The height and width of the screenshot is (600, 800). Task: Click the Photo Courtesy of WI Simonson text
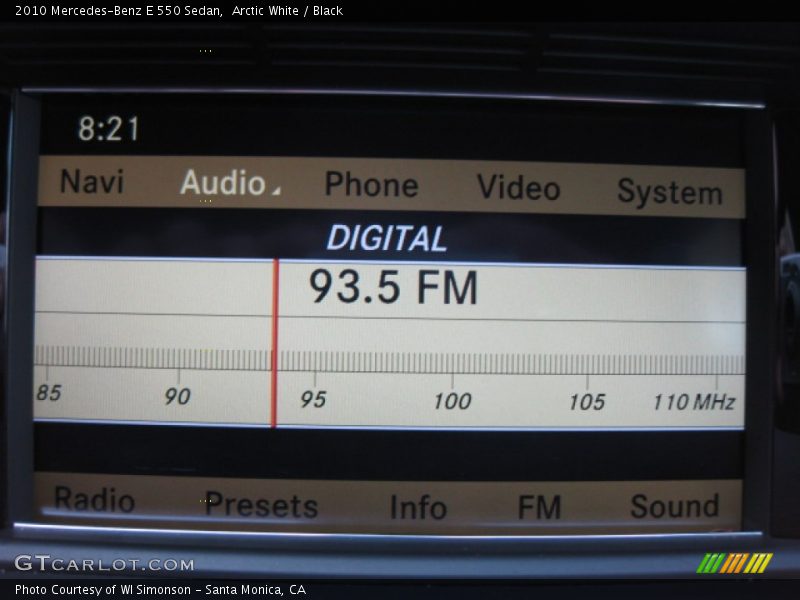click(x=103, y=590)
